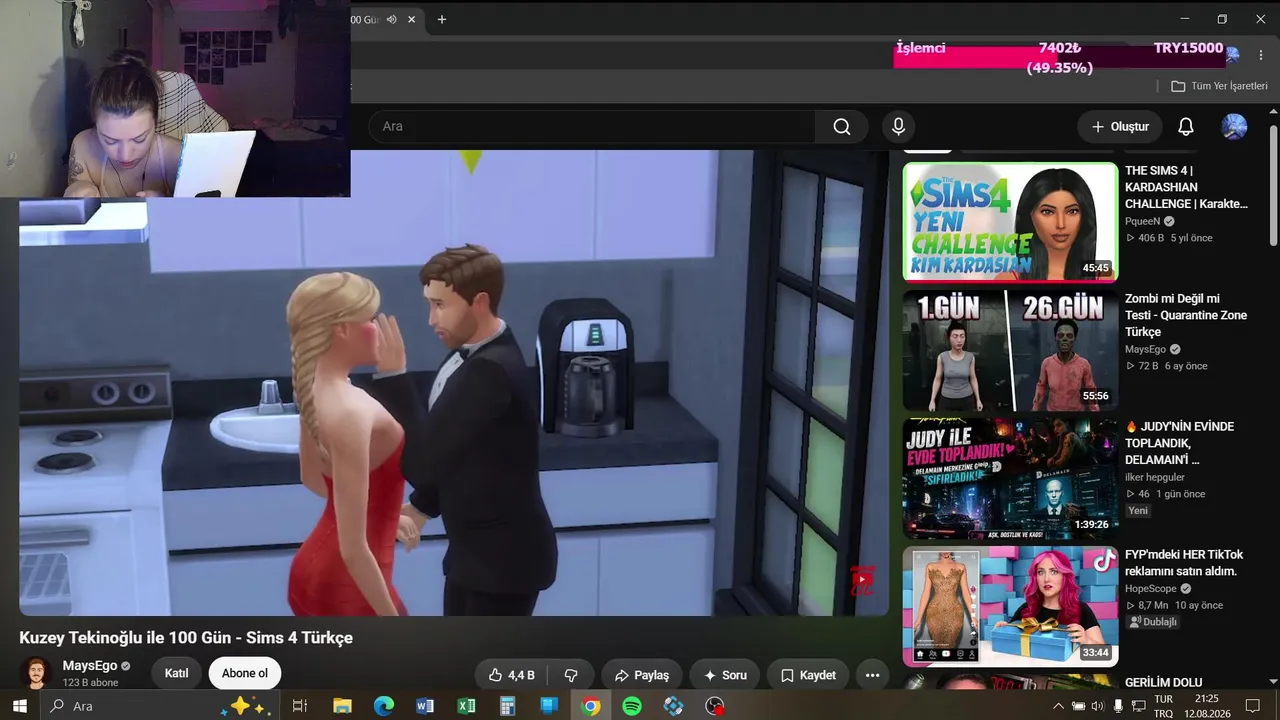Open File Explorer from the taskbar
Image resolution: width=1280 pixels, height=720 pixels.
(342, 706)
